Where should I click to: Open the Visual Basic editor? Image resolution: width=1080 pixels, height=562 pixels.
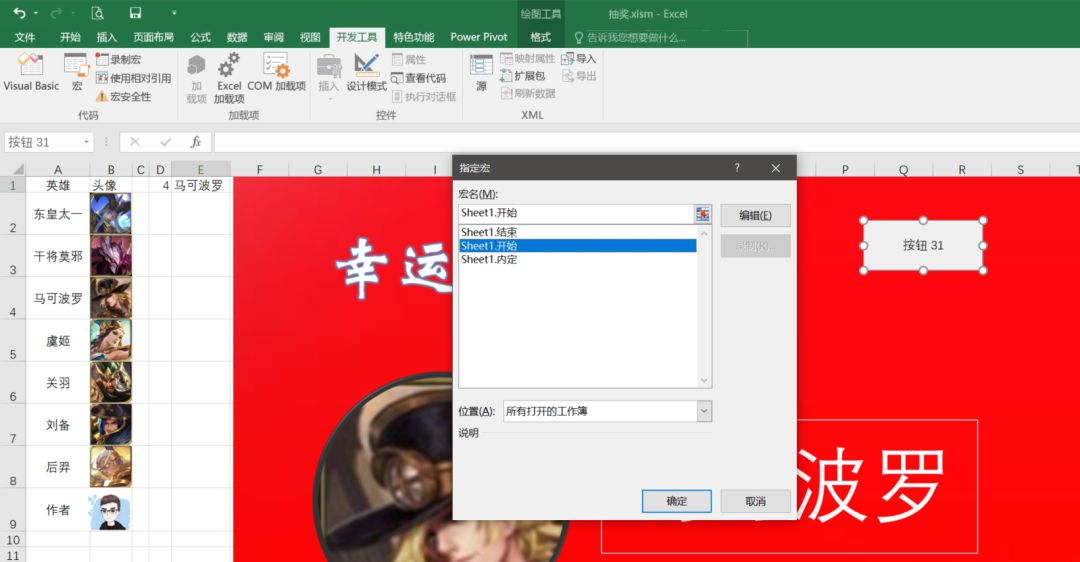coord(31,72)
